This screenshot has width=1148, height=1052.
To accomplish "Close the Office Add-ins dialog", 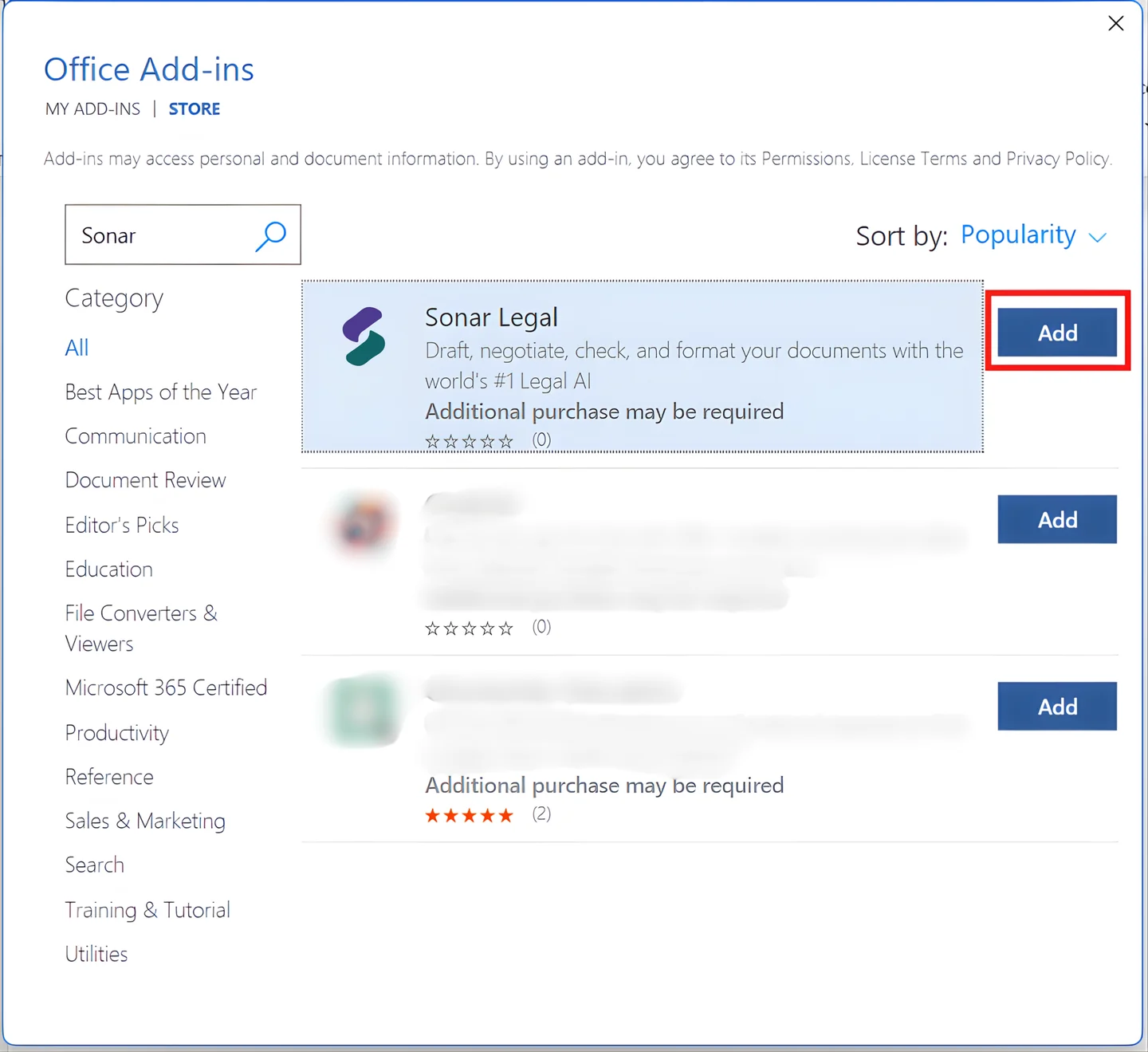I will (1116, 23).
